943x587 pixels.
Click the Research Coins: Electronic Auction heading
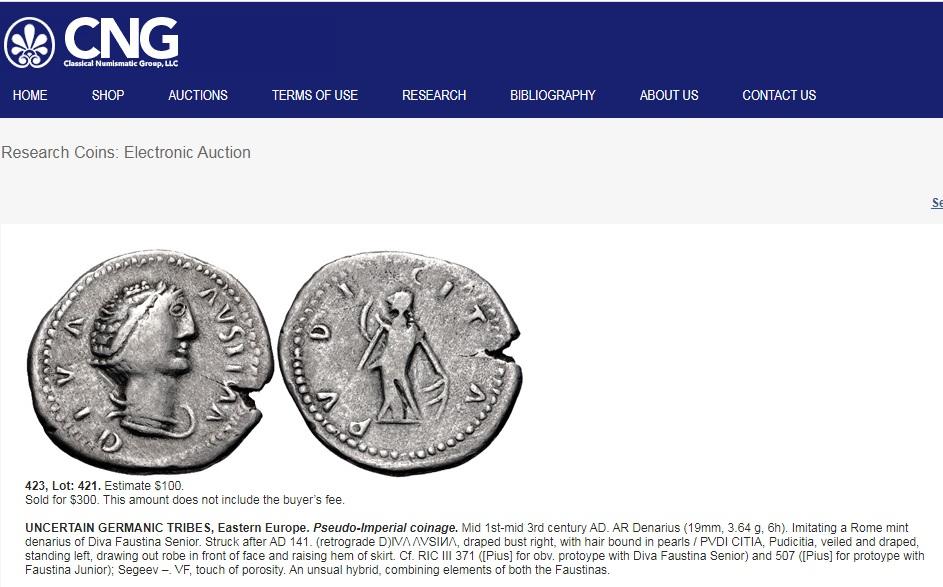[x=126, y=153]
